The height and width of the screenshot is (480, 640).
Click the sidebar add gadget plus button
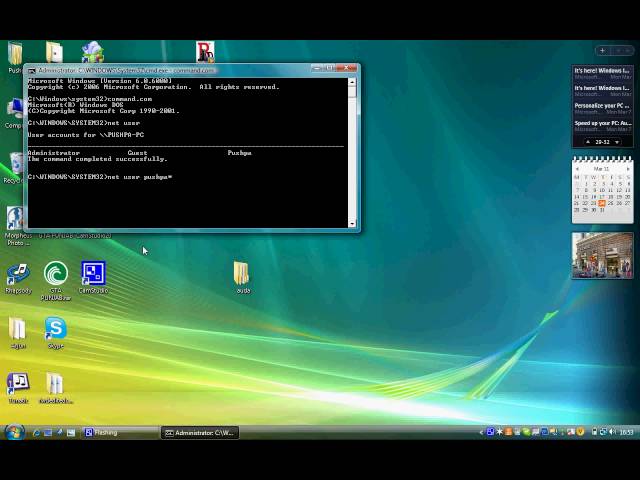[602, 51]
